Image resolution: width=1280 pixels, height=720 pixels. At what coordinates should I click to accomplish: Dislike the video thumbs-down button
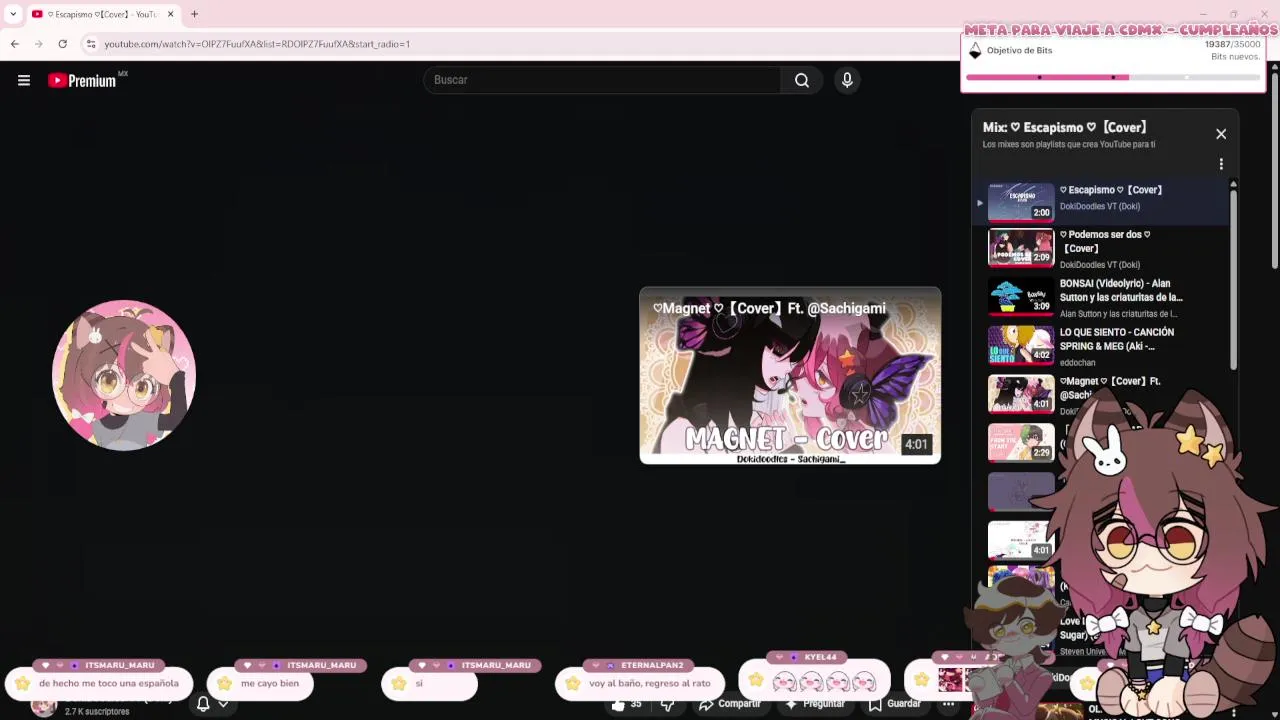[x=668, y=705]
